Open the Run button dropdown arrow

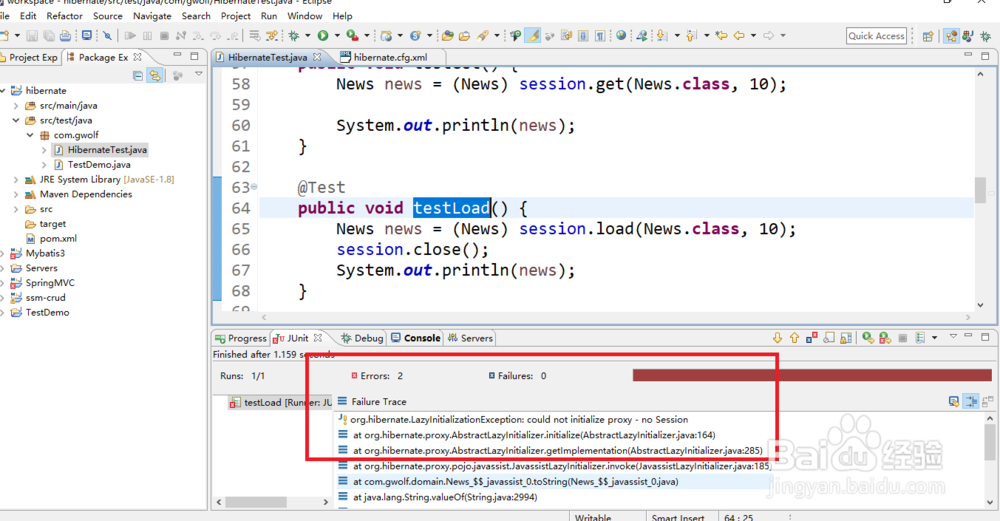[337, 36]
